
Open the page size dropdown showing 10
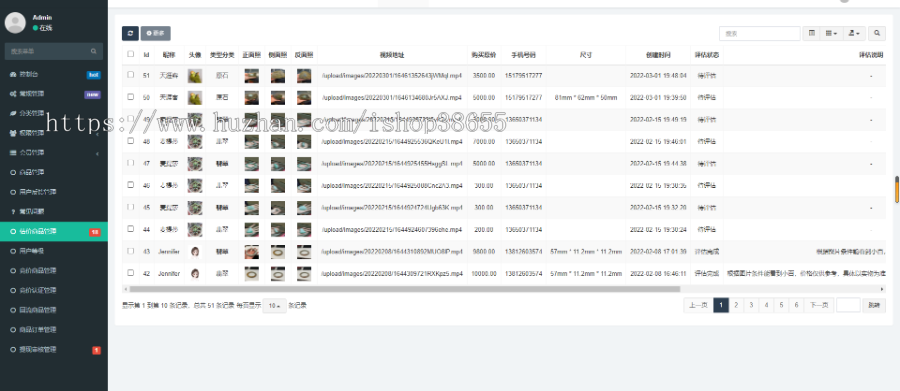point(274,306)
